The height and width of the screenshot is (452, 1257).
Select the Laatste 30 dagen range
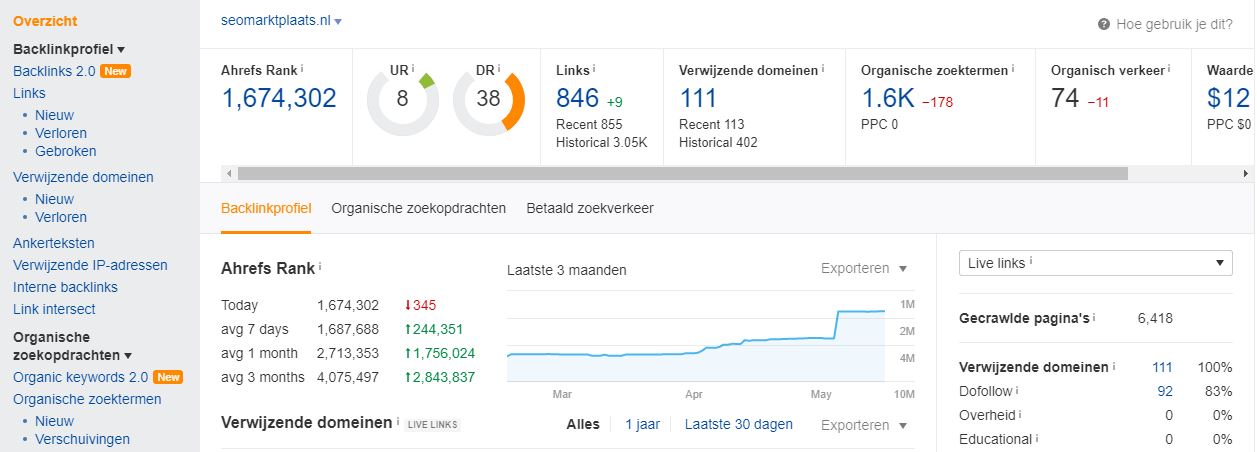(739, 424)
